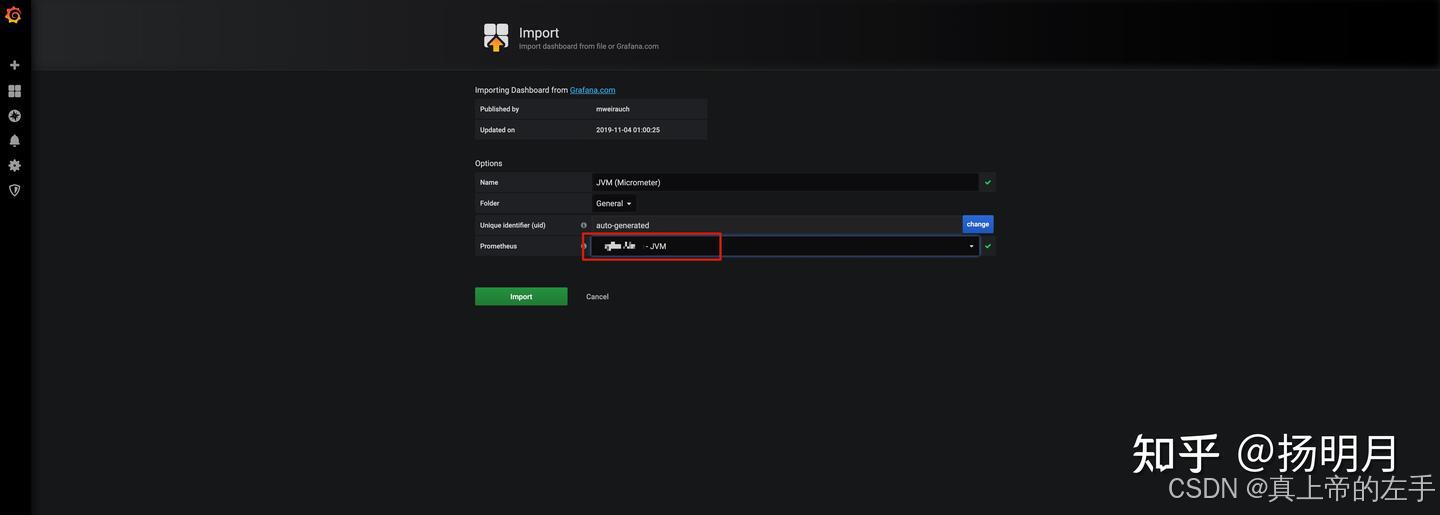Expand the Prometheus data source dropdown
This screenshot has height=515, width=1440.
point(785,246)
